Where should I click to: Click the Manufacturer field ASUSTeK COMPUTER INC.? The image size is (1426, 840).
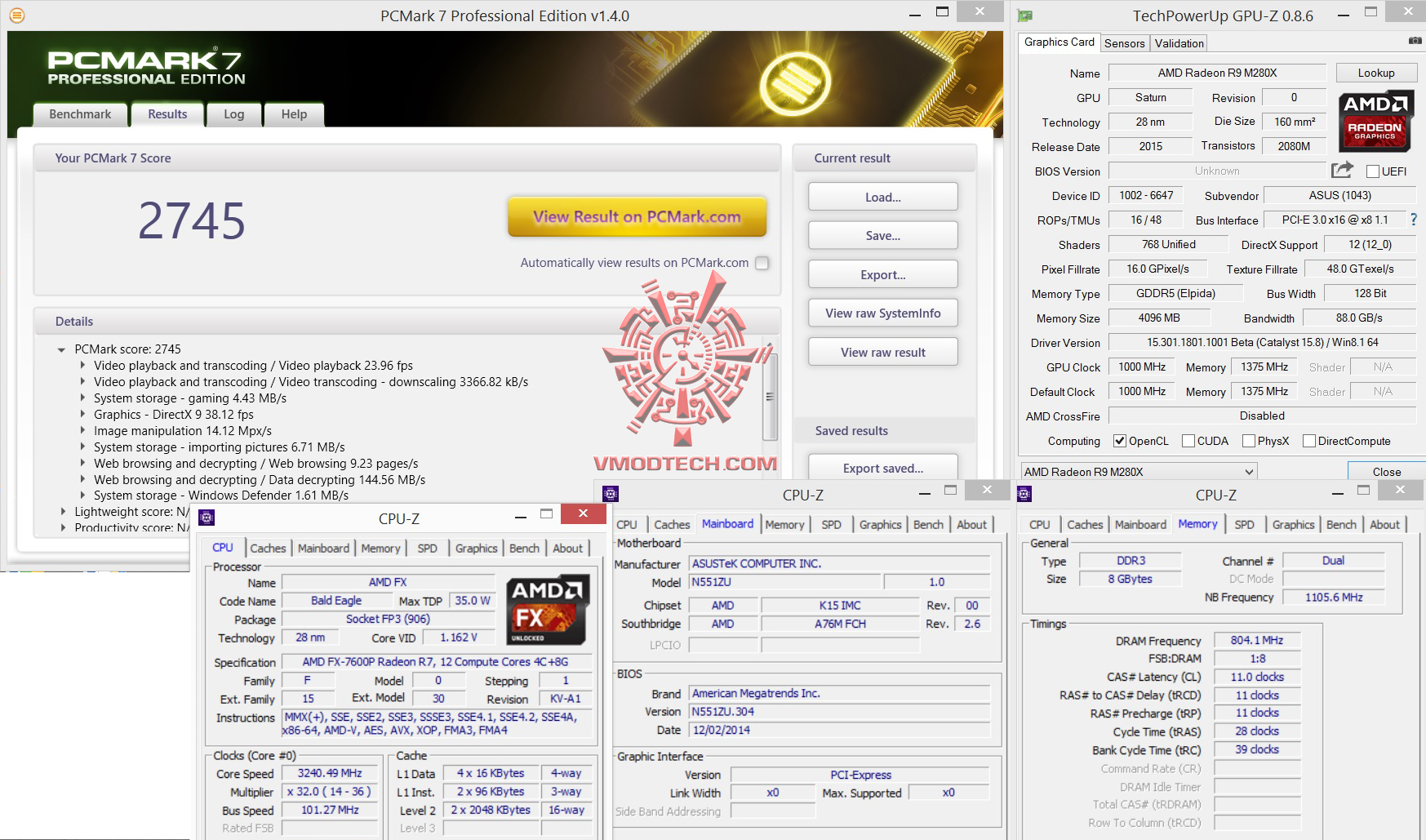[840, 563]
